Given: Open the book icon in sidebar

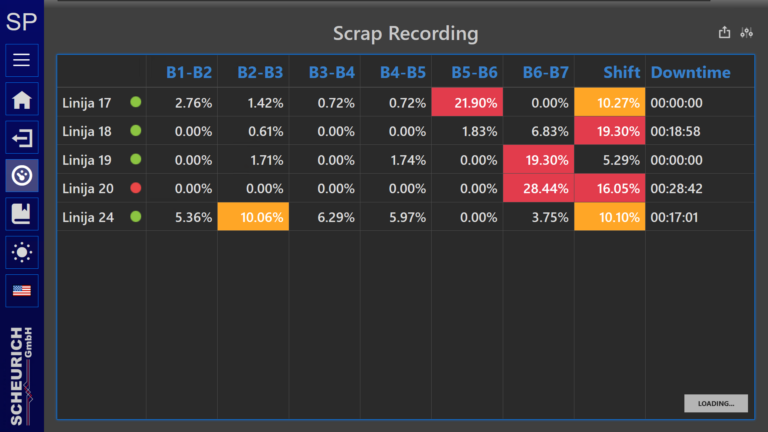Looking at the screenshot, I should click(21, 213).
